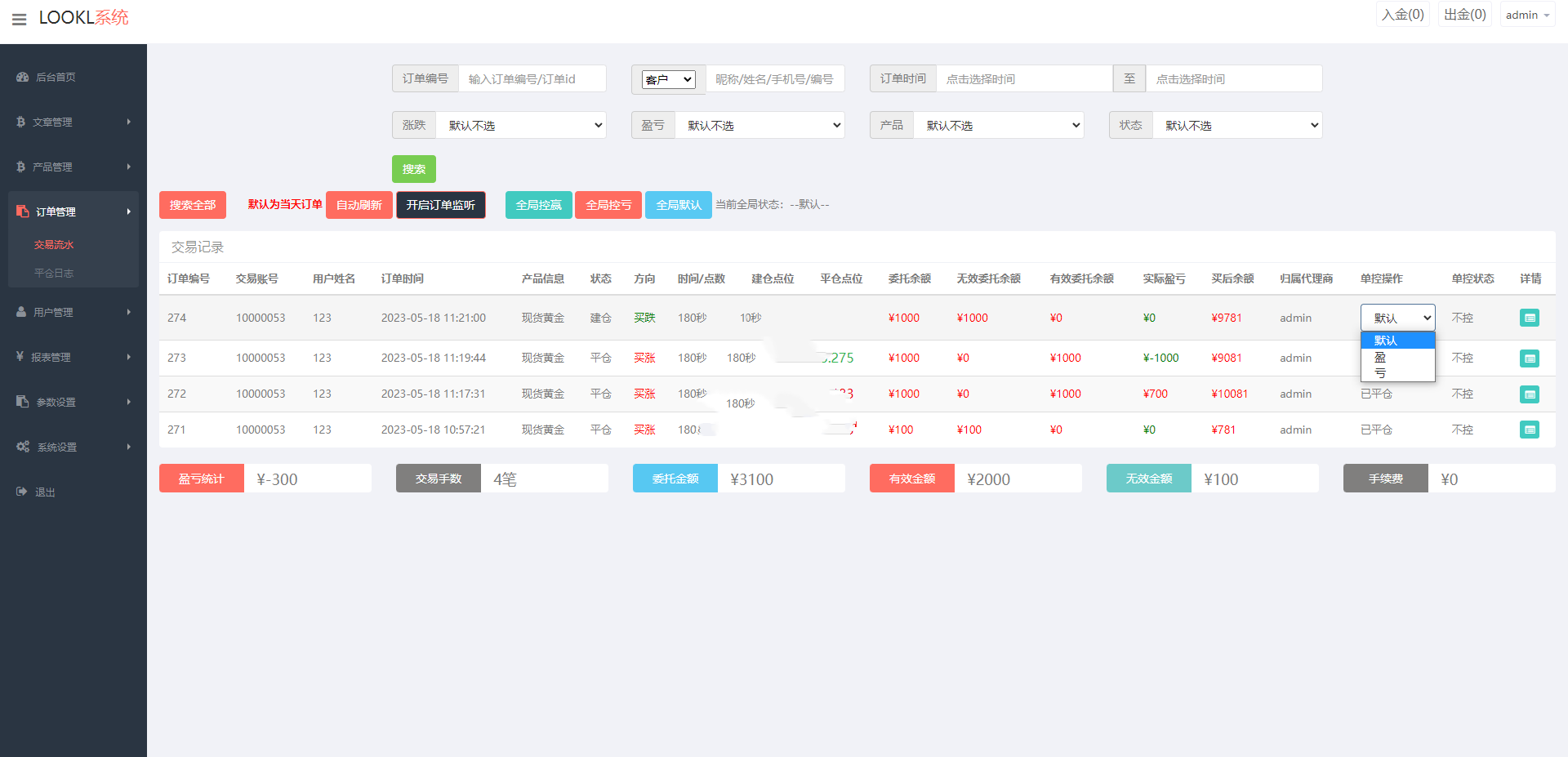Open the 涨跌 dropdown

click(521, 125)
